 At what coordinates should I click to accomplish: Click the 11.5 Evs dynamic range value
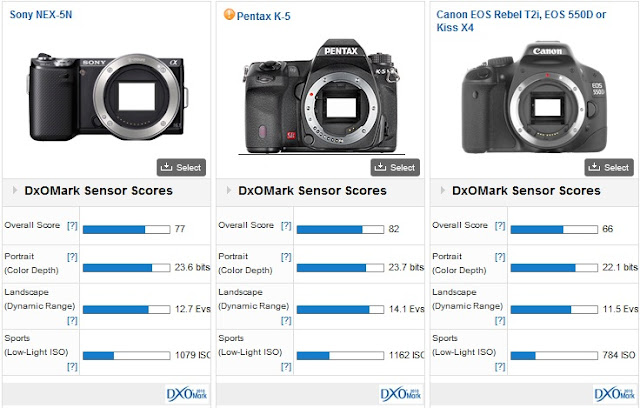click(x=620, y=309)
